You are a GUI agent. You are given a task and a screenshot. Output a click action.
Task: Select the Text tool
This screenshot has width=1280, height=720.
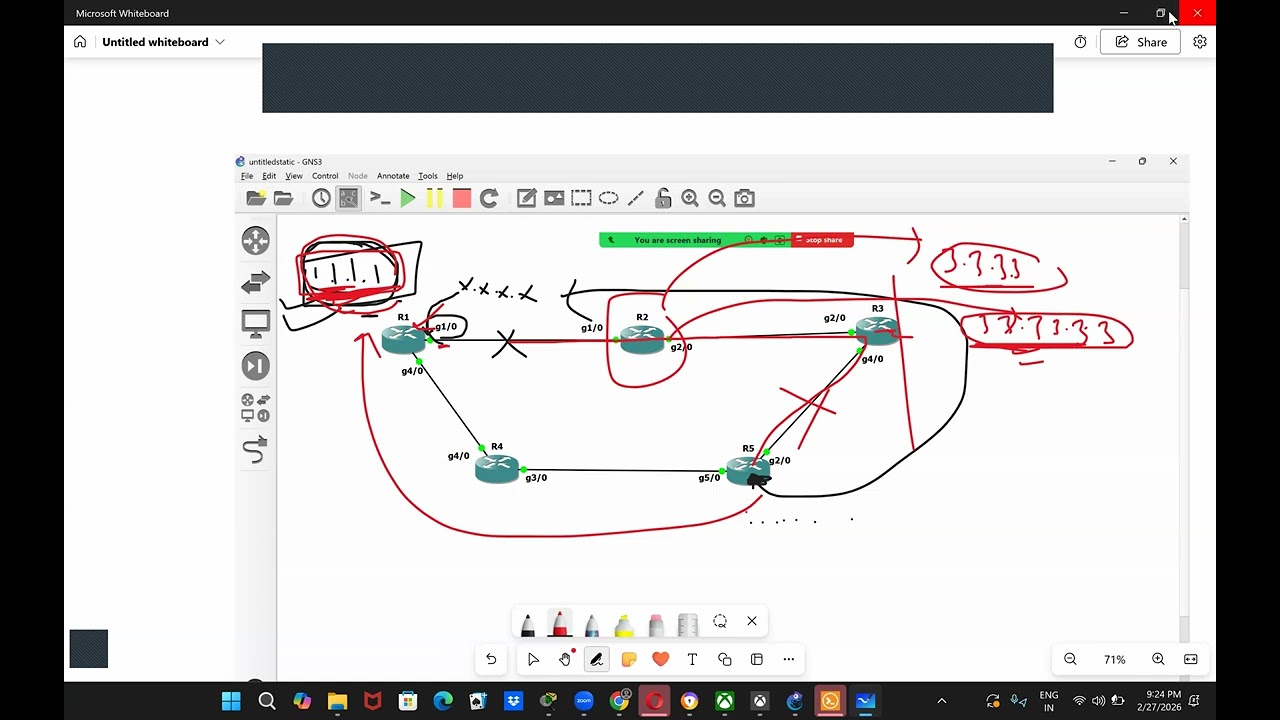click(x=692, y=659)
